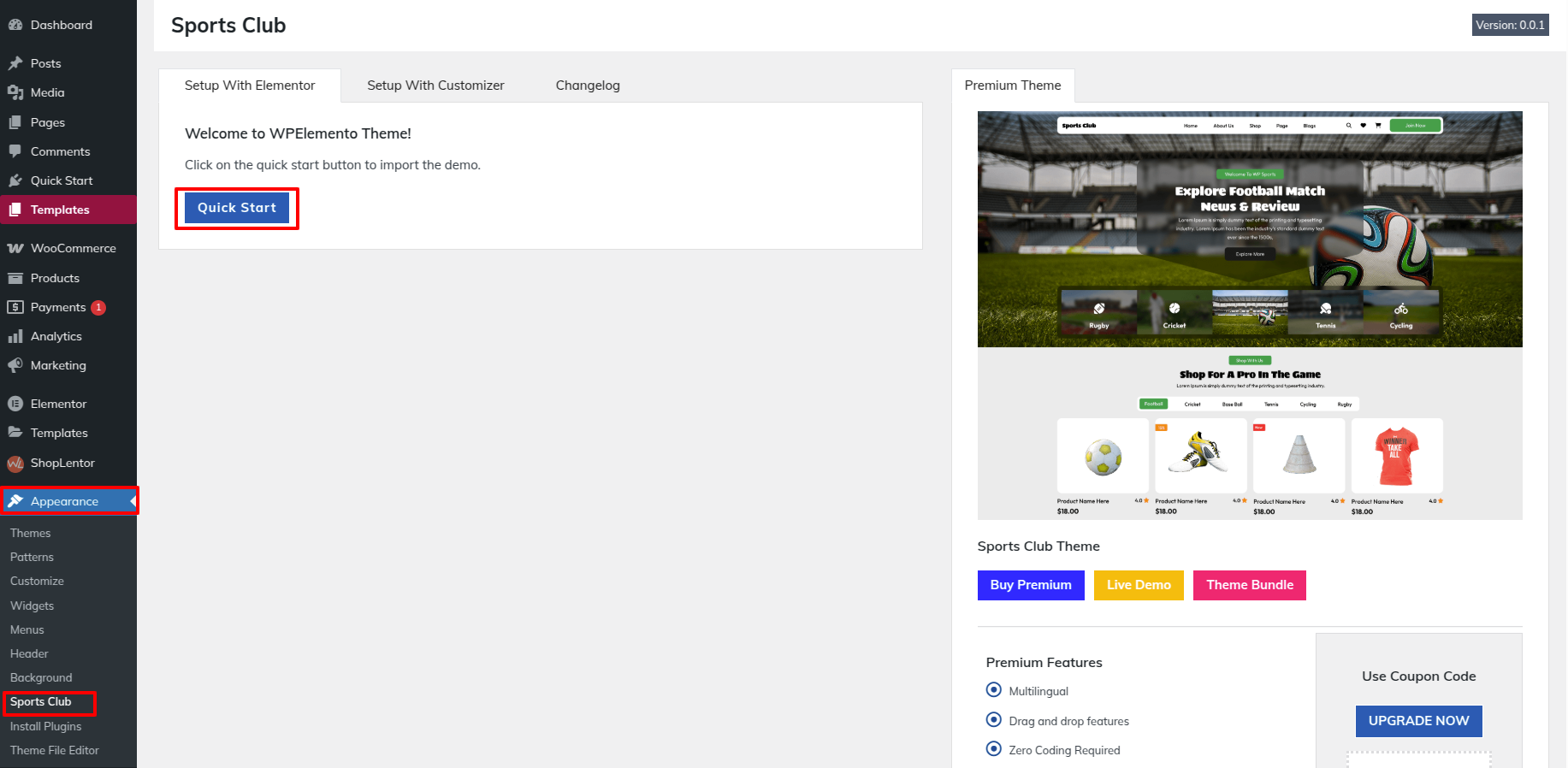Viewport: 1568px width, 768px height.
Task: Open the Sports Club submenu item
Action: point(40,701)
